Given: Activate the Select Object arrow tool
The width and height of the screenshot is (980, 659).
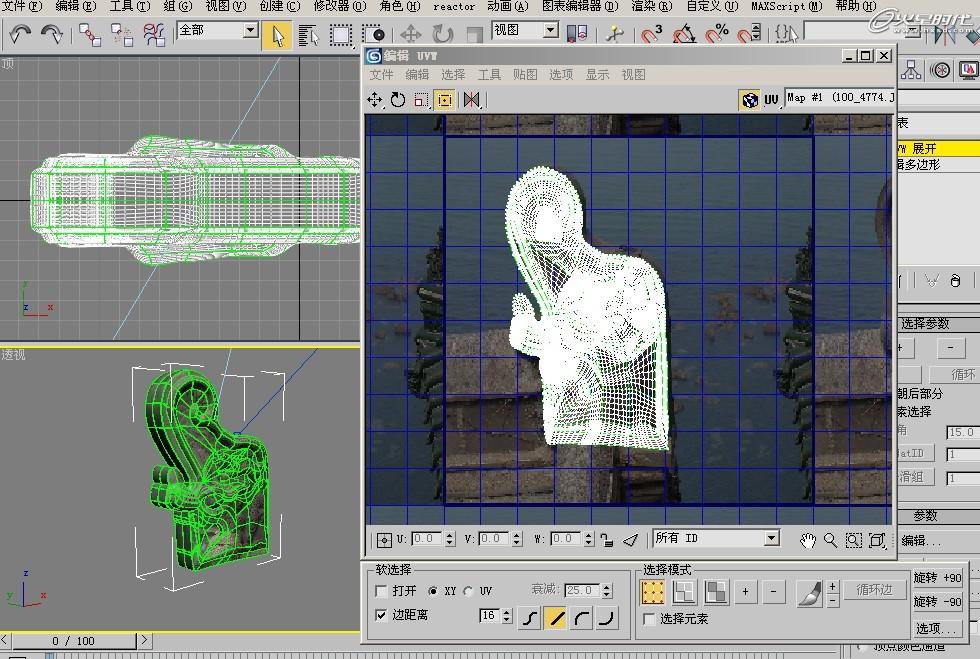Looking at the screenshot, I should point(278,36).
